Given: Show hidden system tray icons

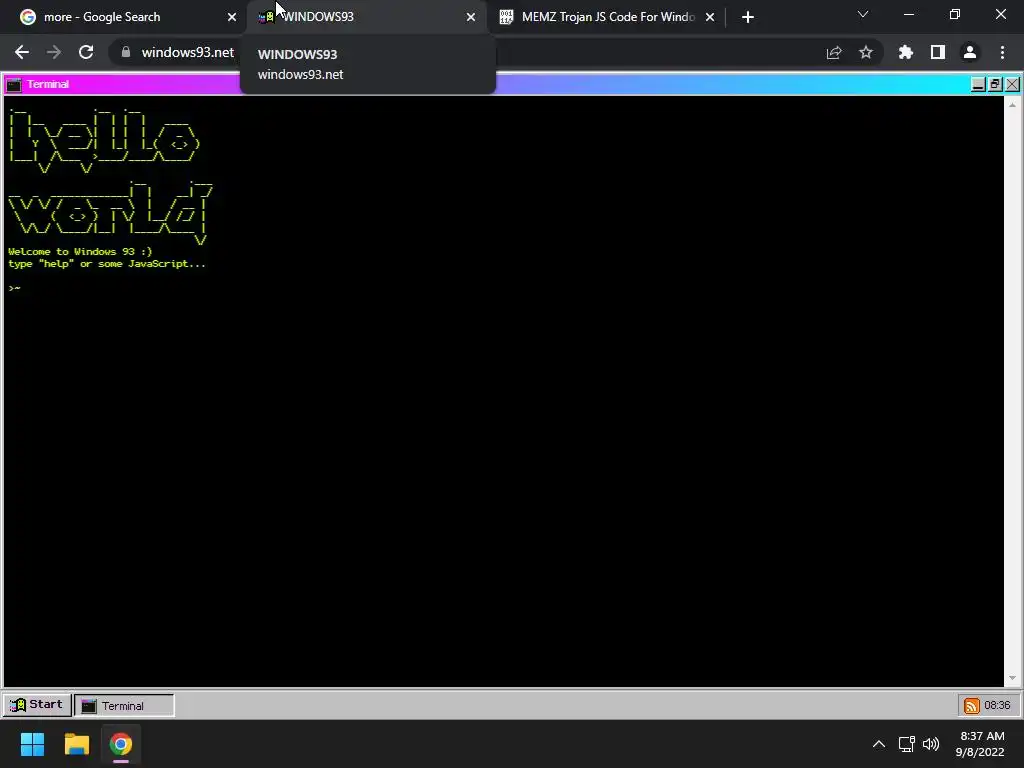Looking at the screenshot, I should [879, 744].
